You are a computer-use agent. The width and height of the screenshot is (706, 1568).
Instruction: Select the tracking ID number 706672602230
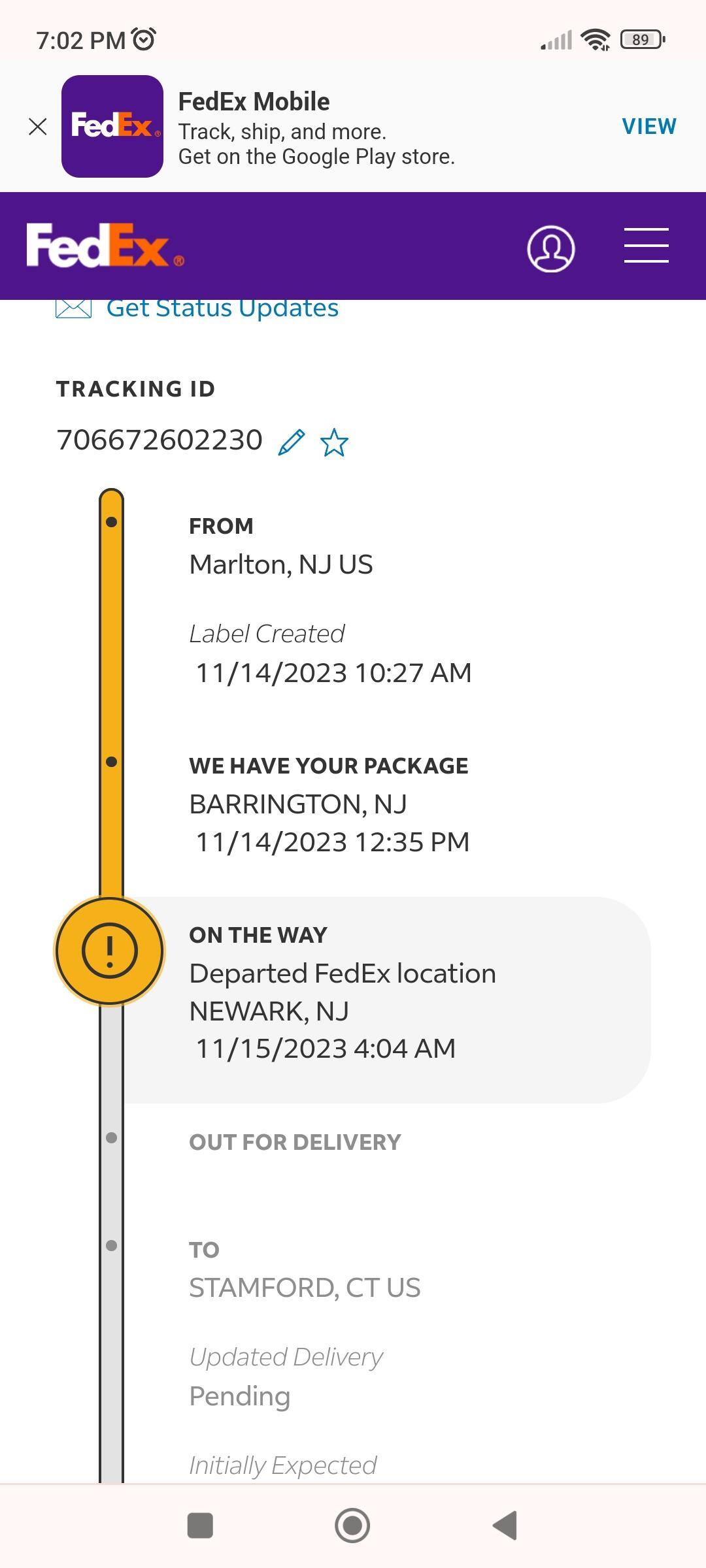160,440
